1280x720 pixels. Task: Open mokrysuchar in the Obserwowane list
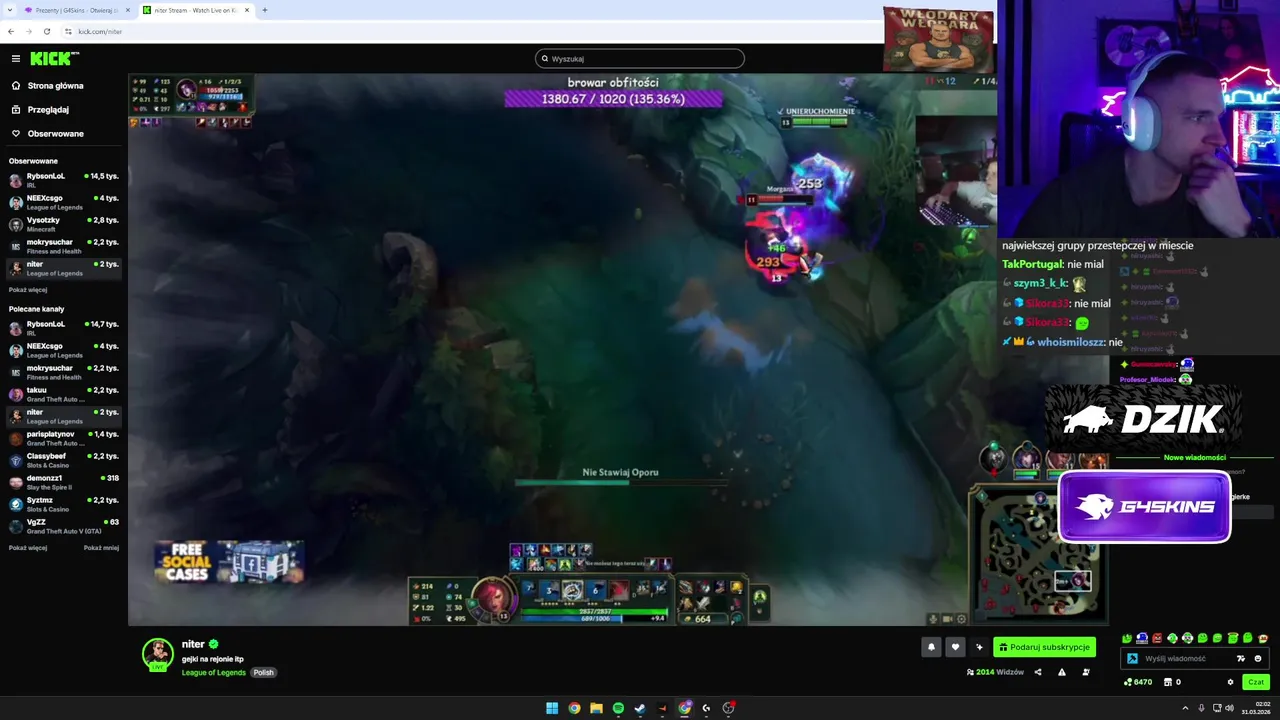[x=64, y=246]
